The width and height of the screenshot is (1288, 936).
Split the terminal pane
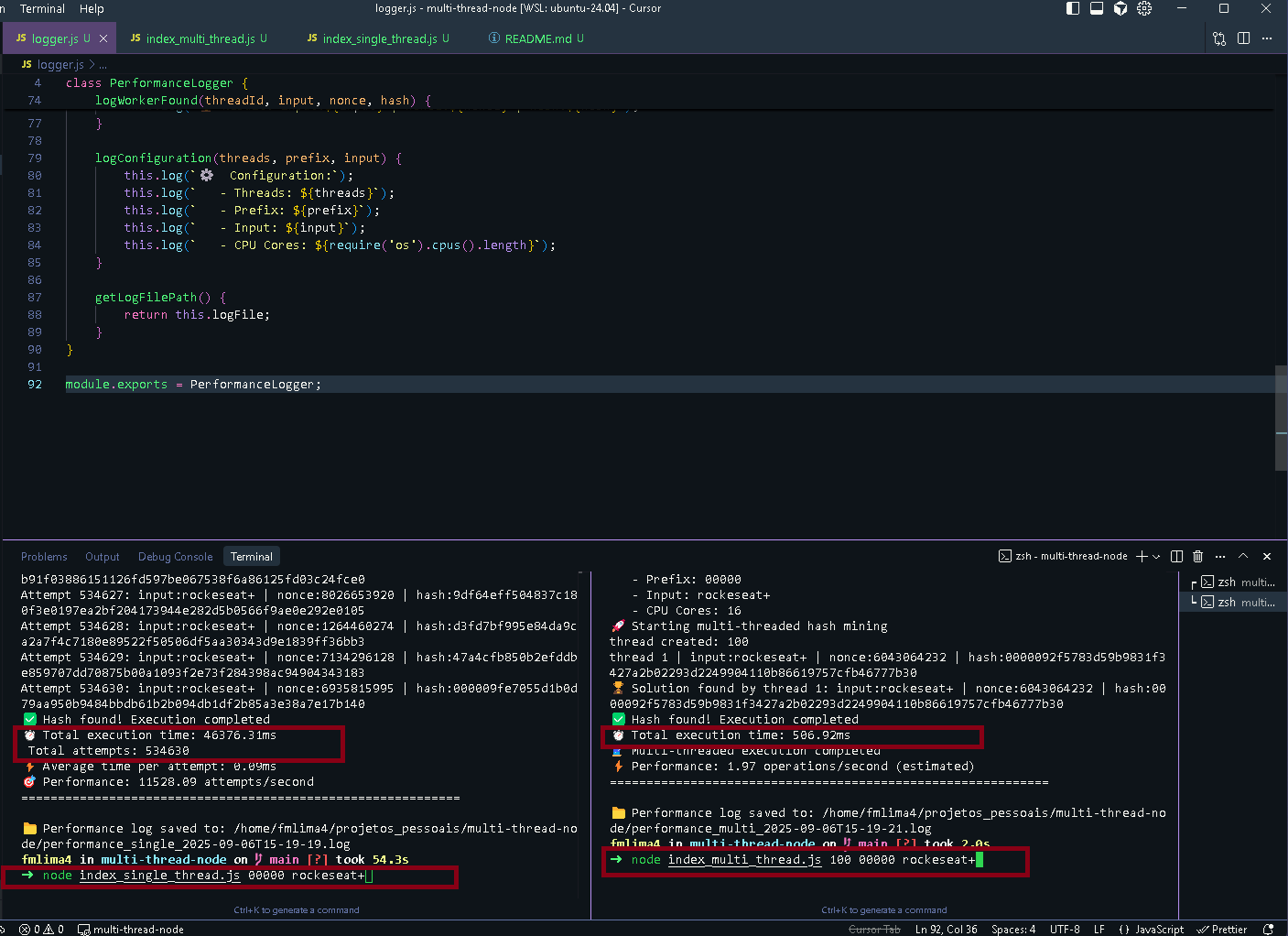pyautogui.click(x=1177, y=556)
